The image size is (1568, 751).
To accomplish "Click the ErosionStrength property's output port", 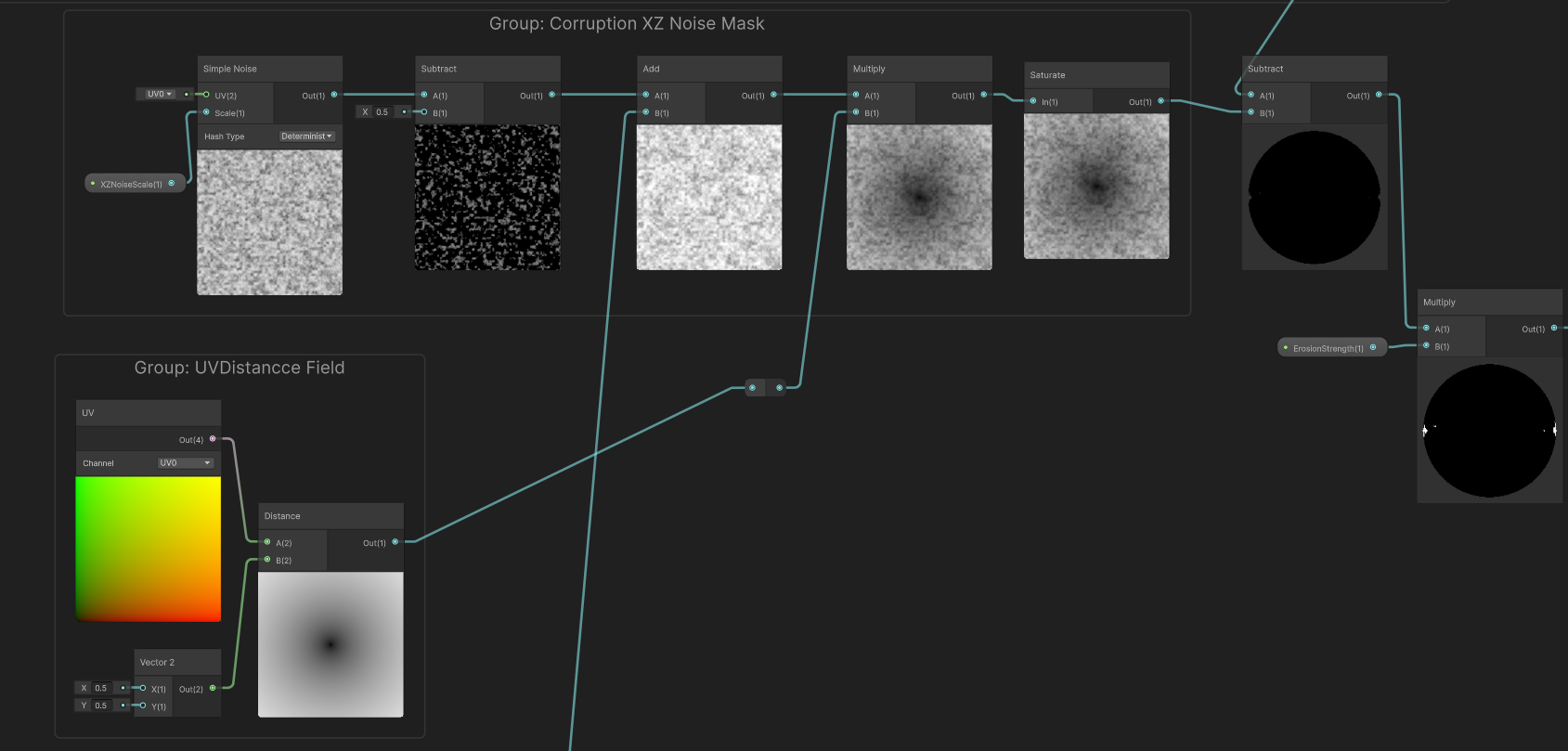I will pos(1373,348).
